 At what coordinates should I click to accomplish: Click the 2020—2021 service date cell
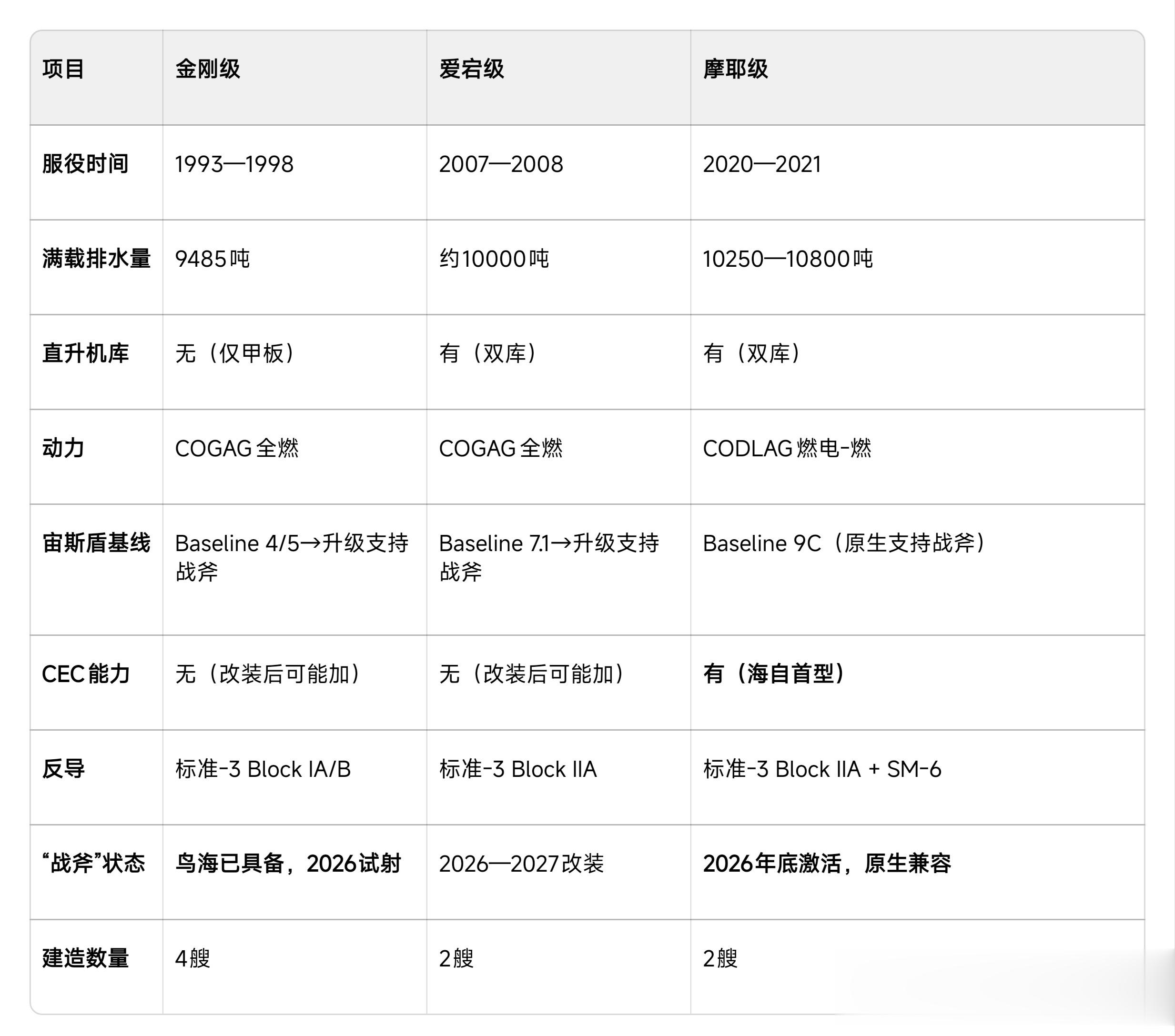[x=762, y=164]
